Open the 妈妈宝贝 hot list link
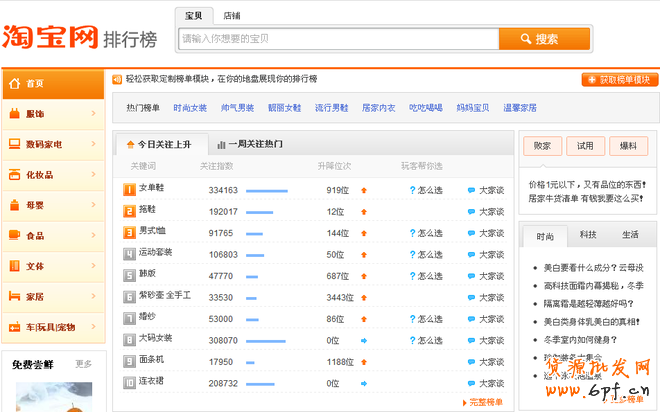The width and height of the screenshot is (660, 412). [x=473, y=108]
